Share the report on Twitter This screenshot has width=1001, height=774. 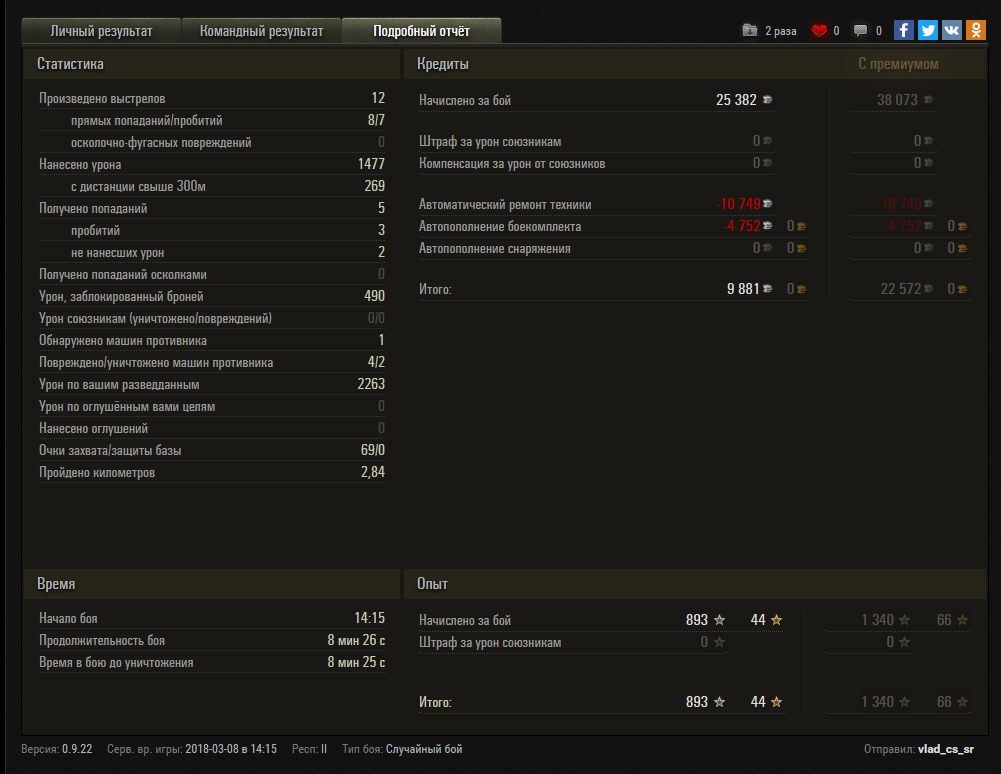928,30
